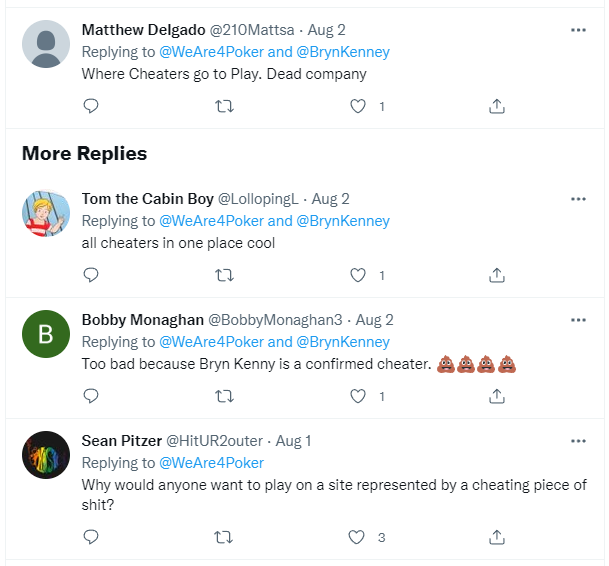609x566 pixels.
Task: Reply to Matthew Delgado's tweet
Action: (91, 105)
